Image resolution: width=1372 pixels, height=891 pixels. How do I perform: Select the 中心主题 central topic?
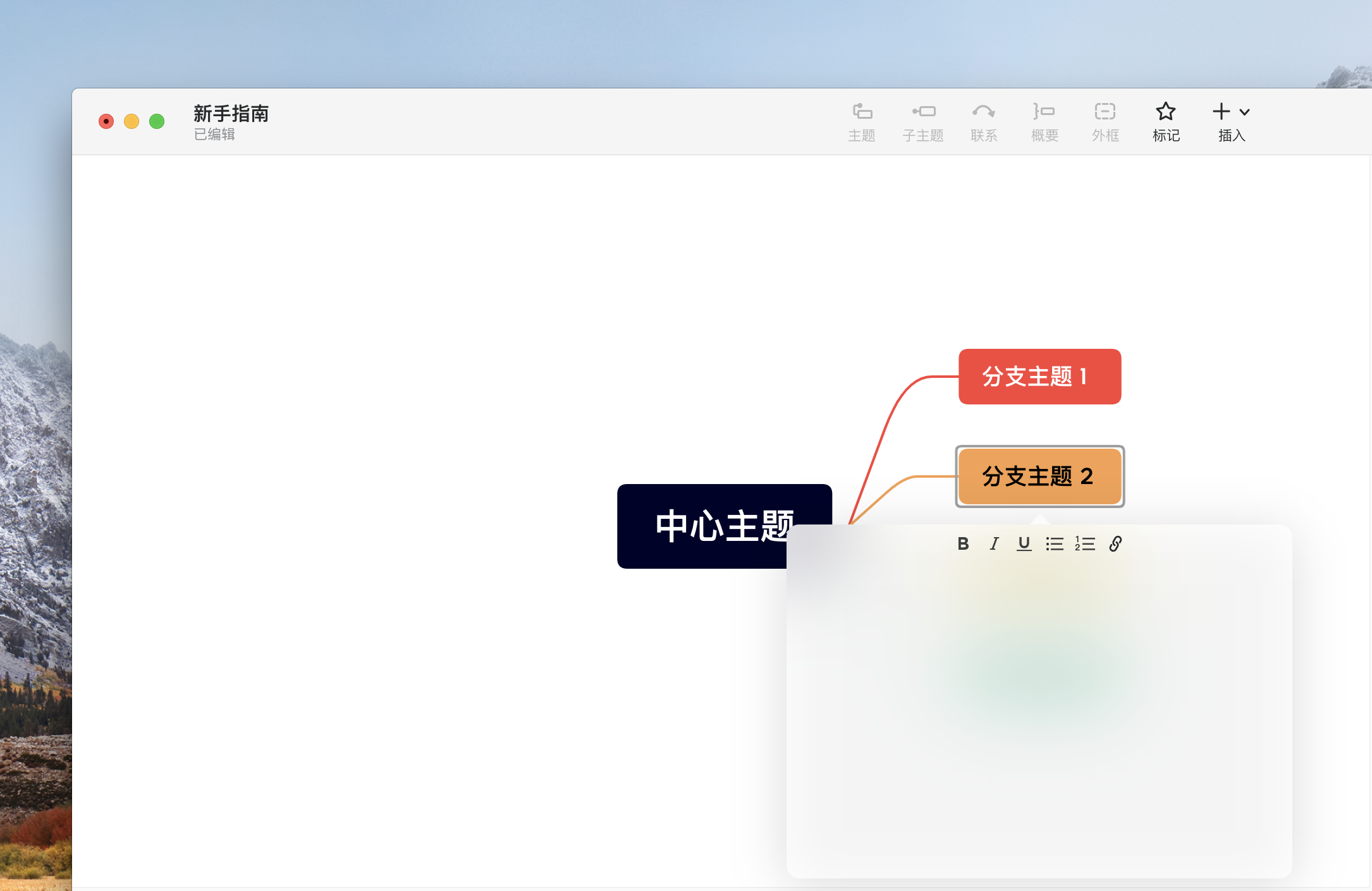coord(702,526)
